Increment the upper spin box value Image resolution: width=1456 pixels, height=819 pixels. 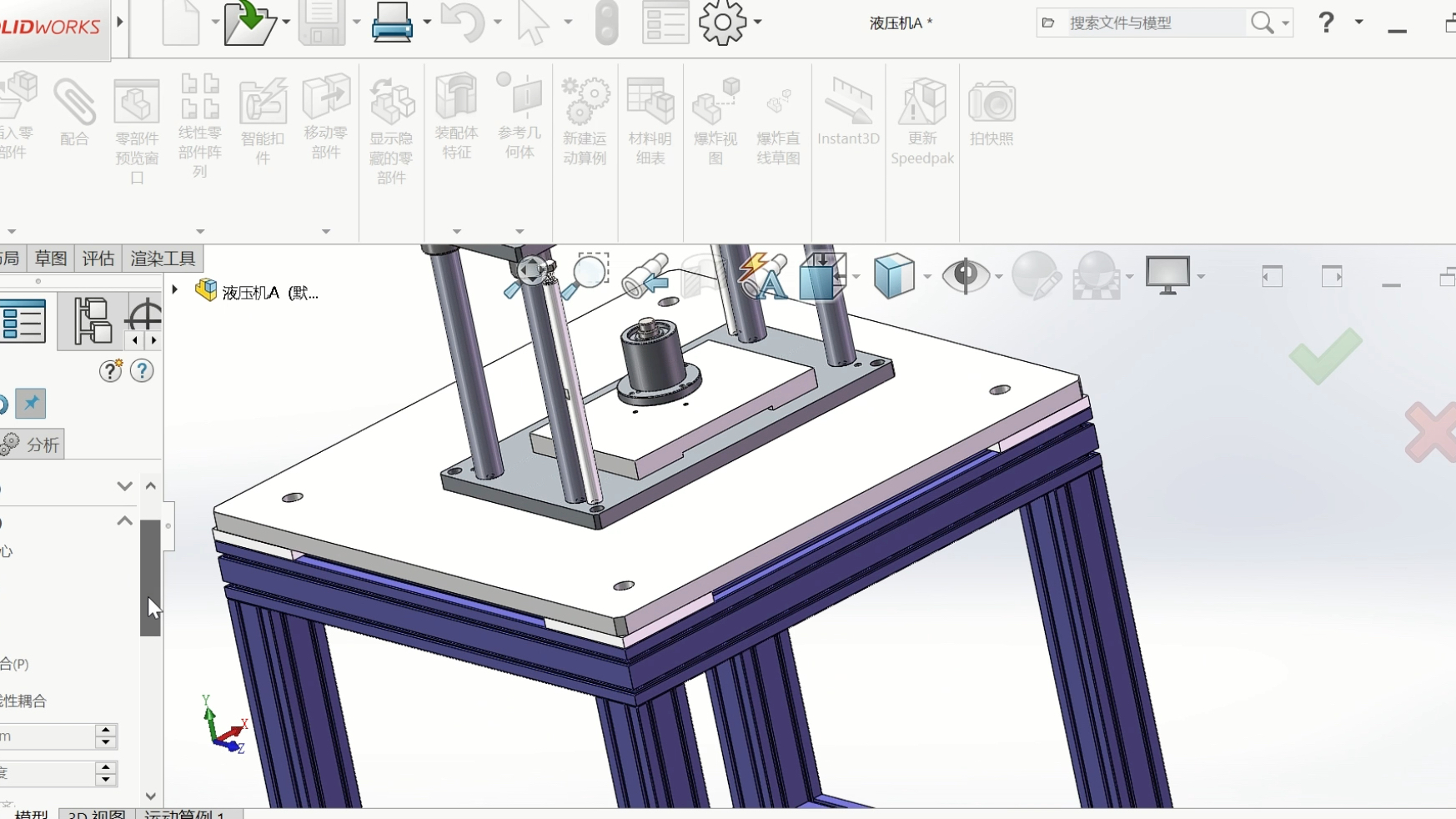pos(105,730)
